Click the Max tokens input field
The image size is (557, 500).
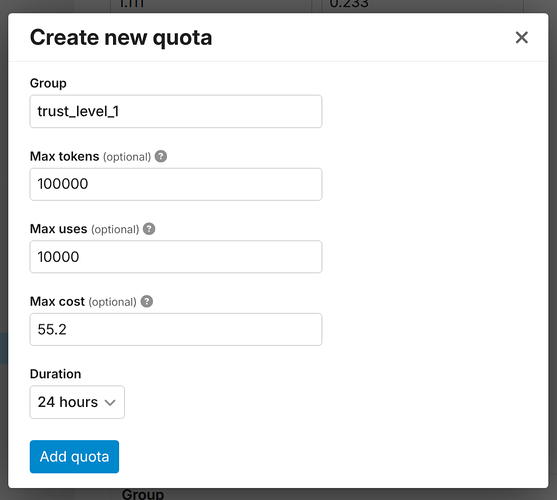[176, 184]
